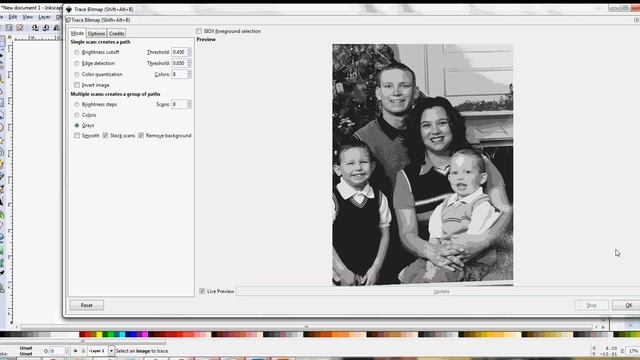Toggle current layer visibility icon in status bar
This screenshot has width=640, height=360.
75,351
